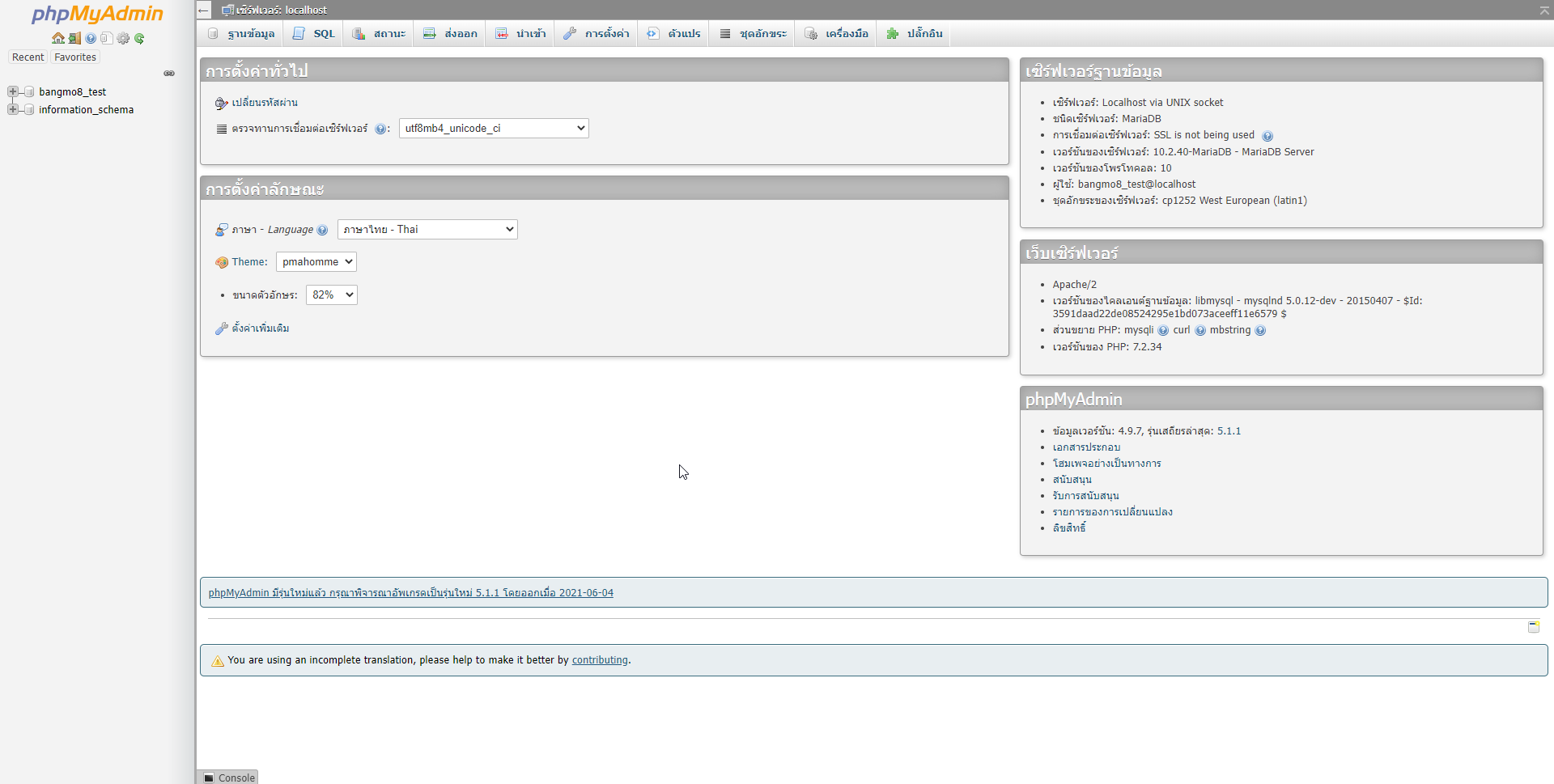Screen dimensions: 1554x784
Task: Open the ภาษาไทย - Thai language dropdown
Action: [x=427, y=230]
